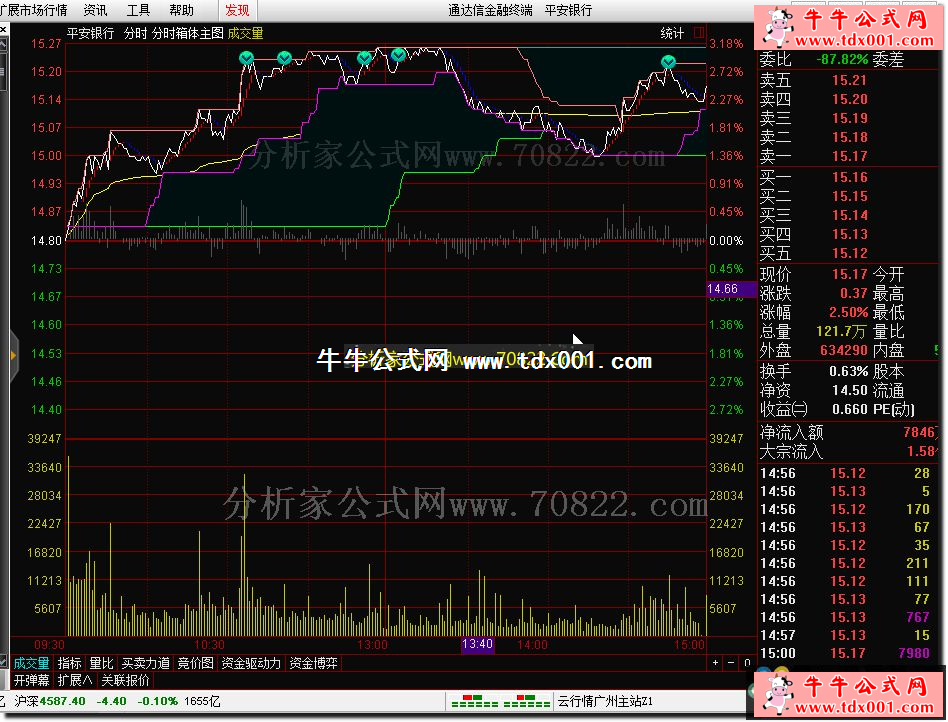This screenshot has width=948, height=722.
Task: Click the 净资 value 14.50
Action: click(849, 391)
